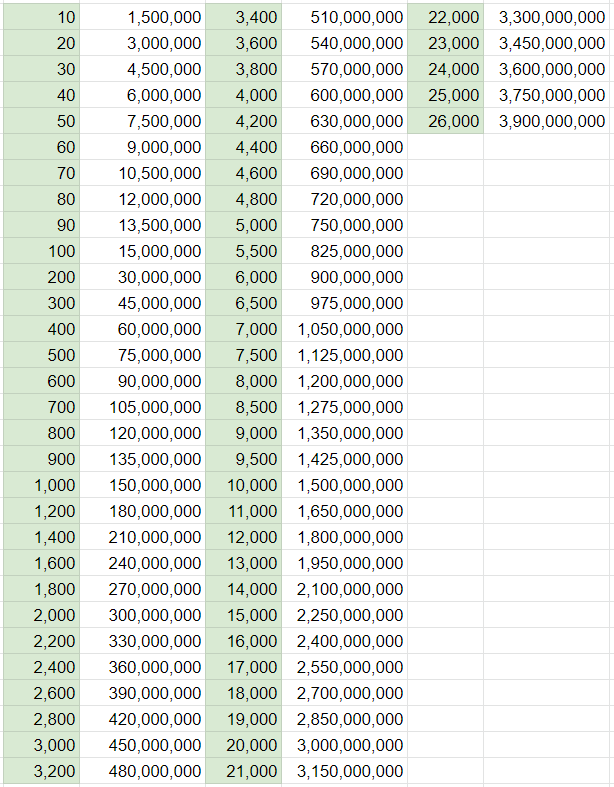Click the green cell 400
The width and height of the screenshot is (614, 787).
(42, 329)
